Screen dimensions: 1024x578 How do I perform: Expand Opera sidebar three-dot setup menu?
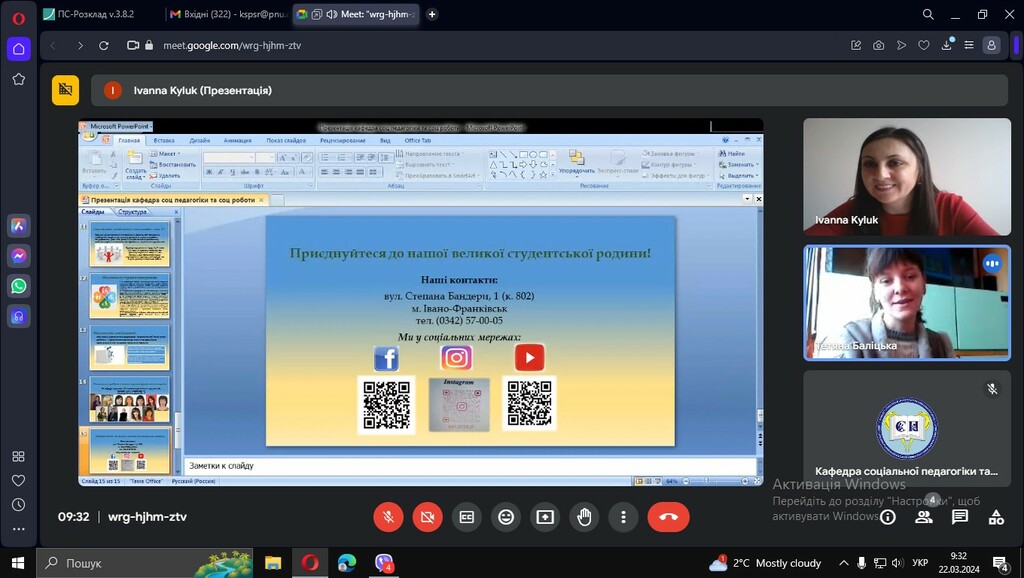click(18, 529)
